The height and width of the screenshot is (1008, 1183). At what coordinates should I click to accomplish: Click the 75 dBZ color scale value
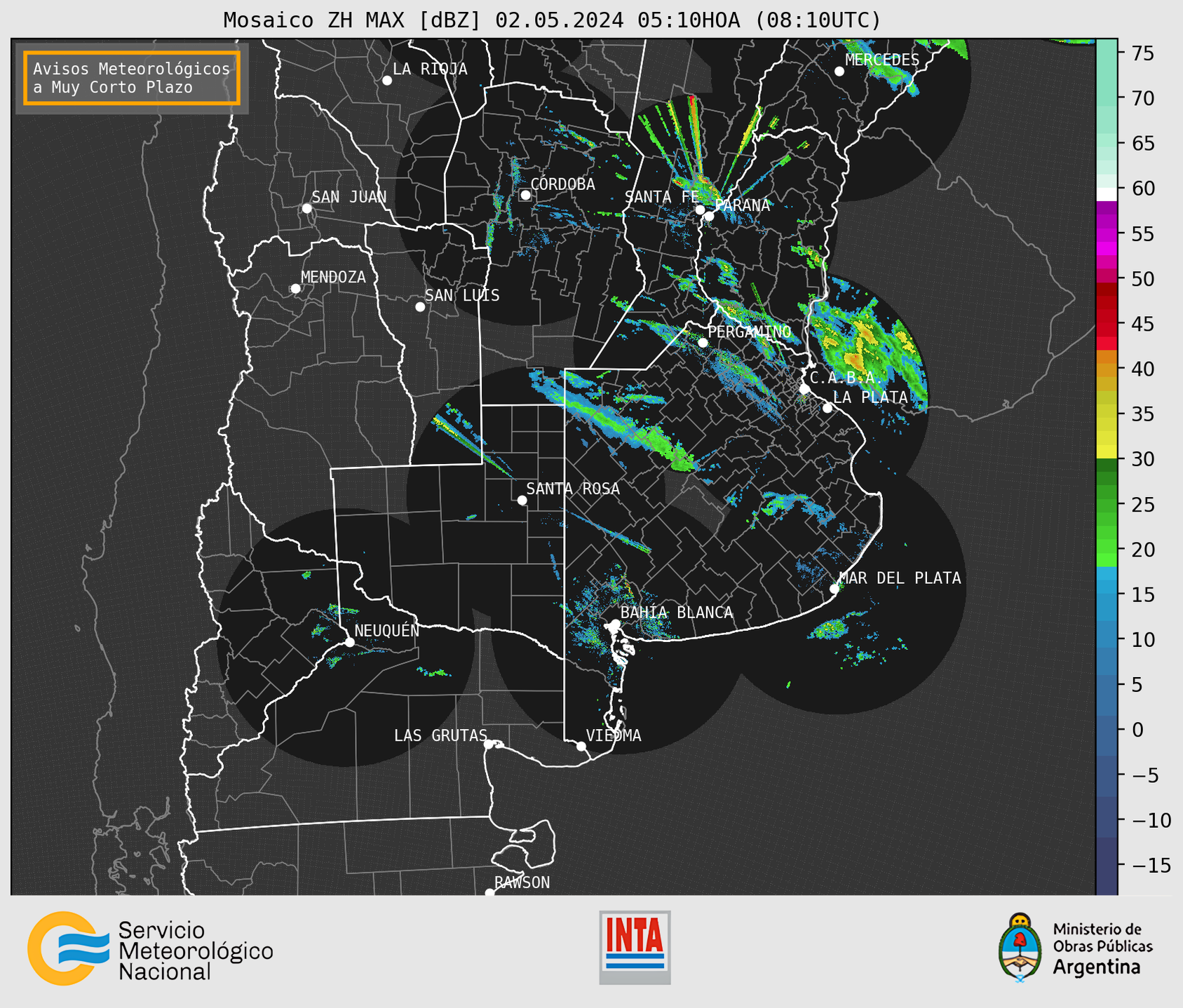1142,53
